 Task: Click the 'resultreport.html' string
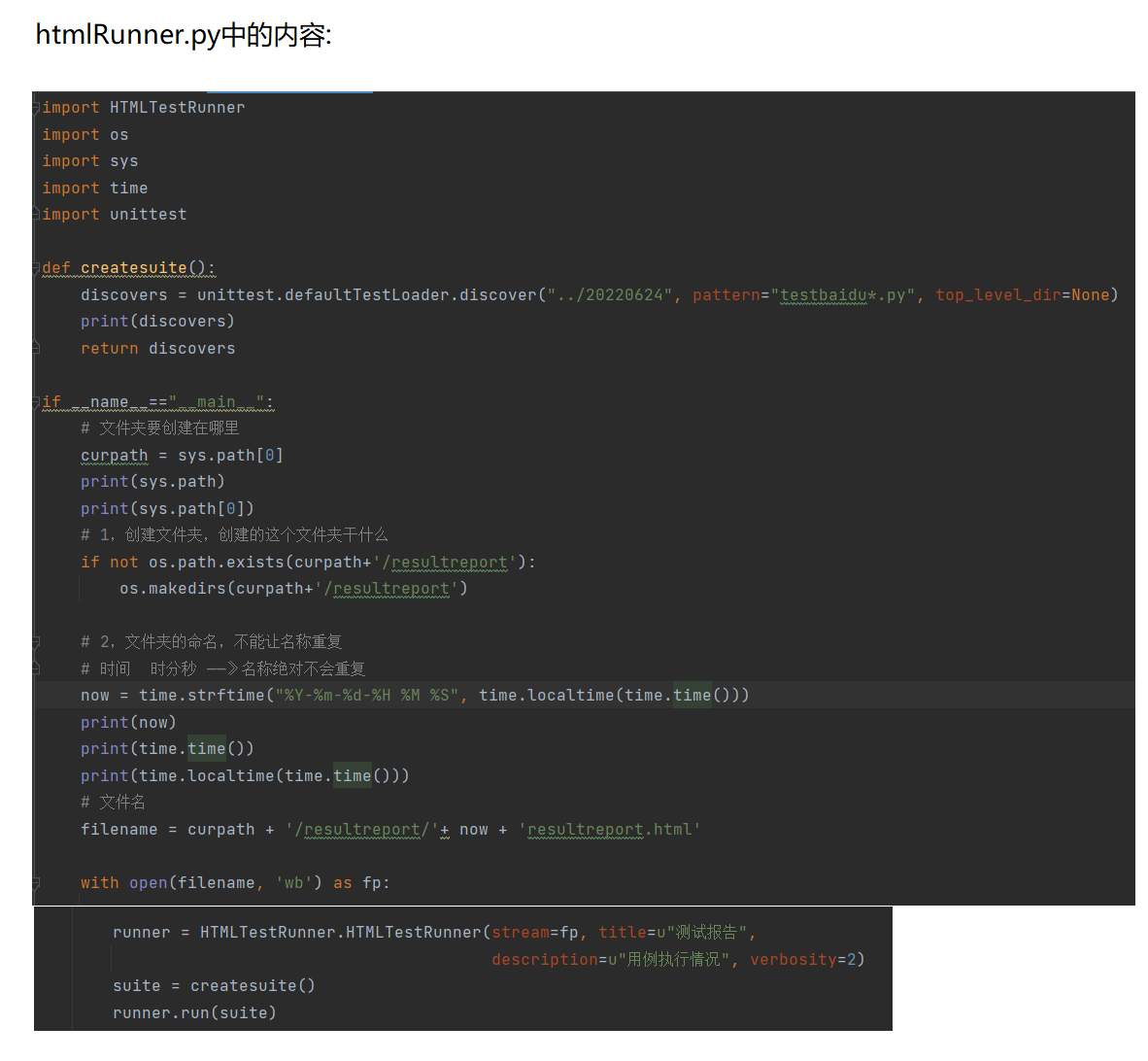coord(610,830)
